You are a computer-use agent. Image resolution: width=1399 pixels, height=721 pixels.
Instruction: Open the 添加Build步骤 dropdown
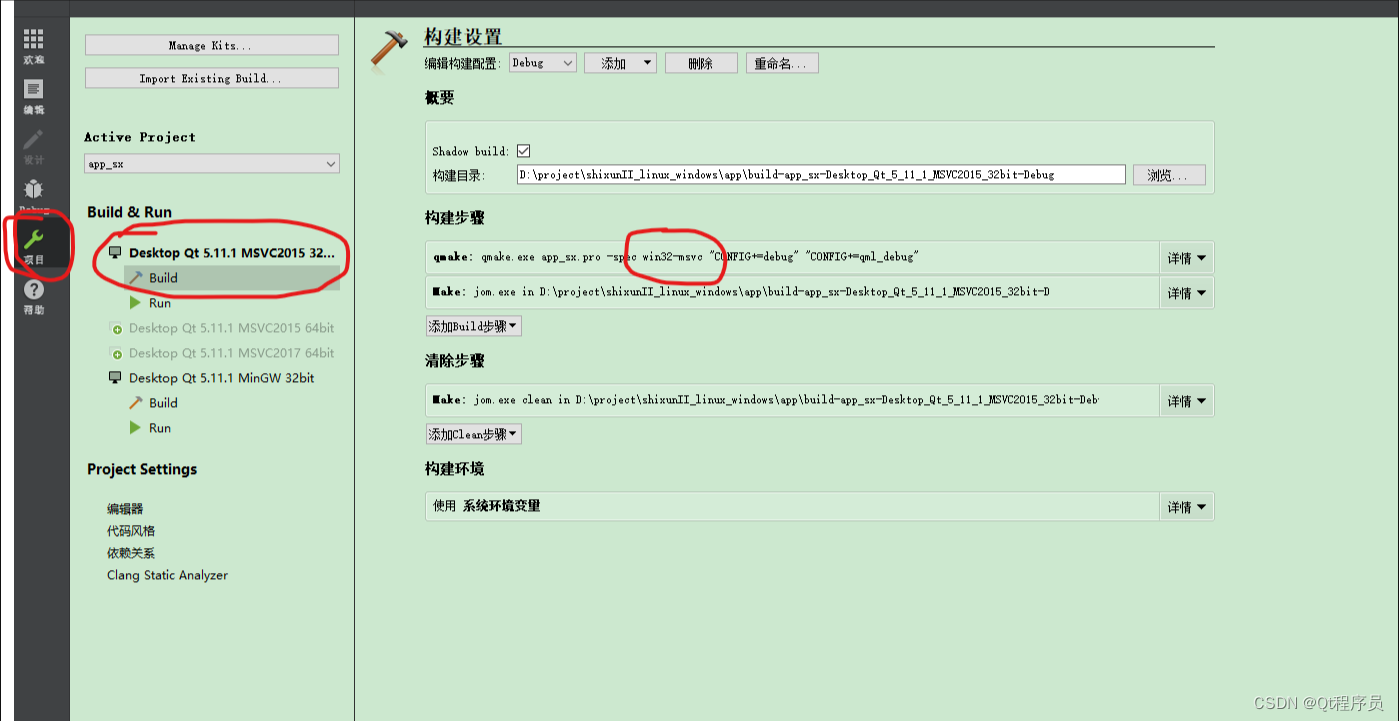tap(474, 326)
